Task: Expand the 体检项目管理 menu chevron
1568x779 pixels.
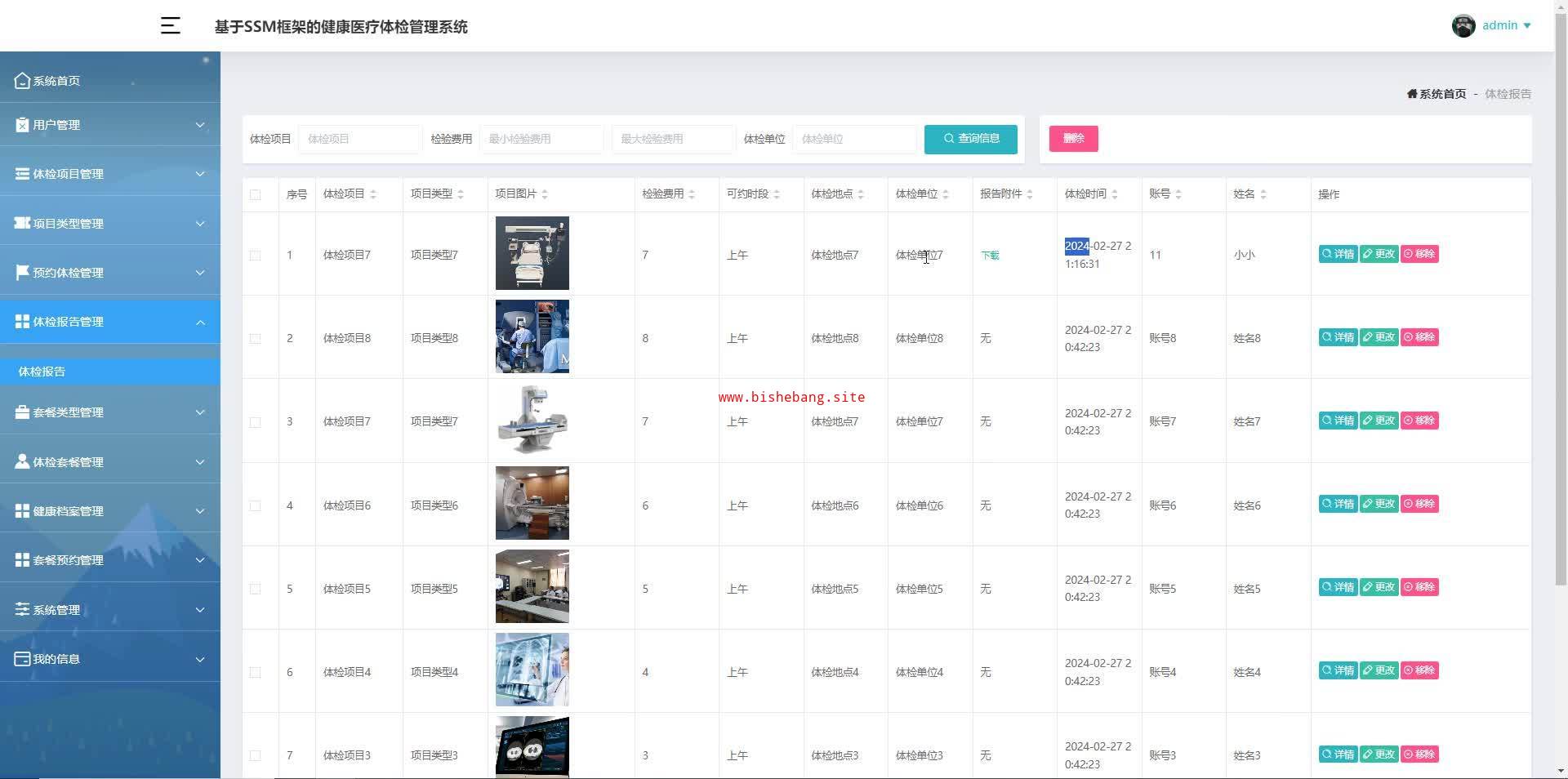Action: click(200, 174)
